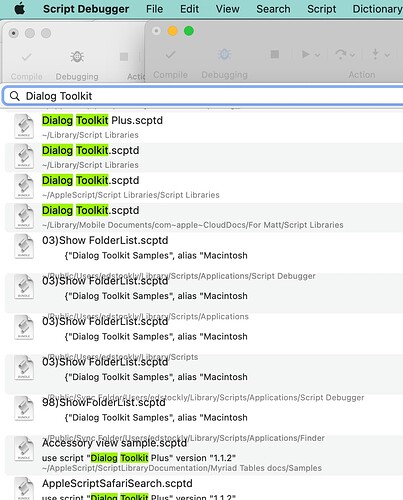403x500 pixels.
Task: Expand the Run button dropdown chevron
Action: pos(317,55)
